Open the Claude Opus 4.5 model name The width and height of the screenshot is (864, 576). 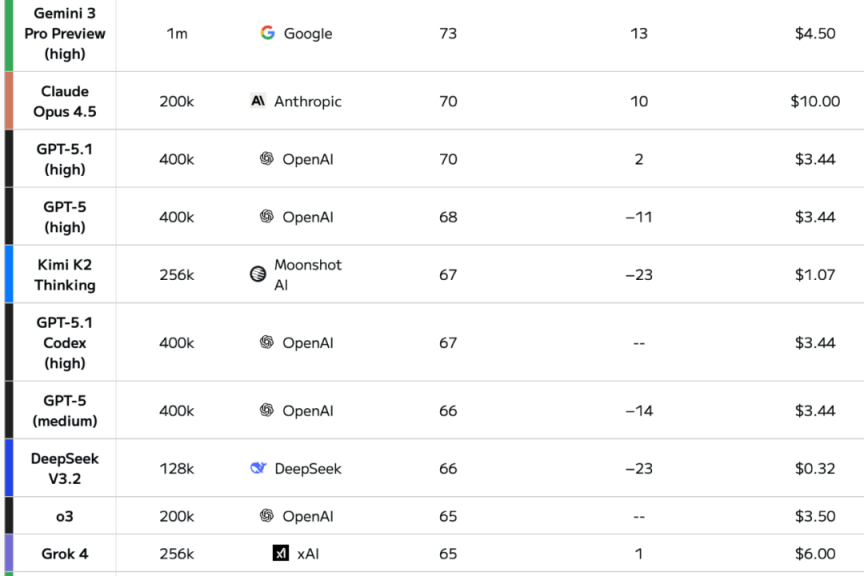[65, 101]
